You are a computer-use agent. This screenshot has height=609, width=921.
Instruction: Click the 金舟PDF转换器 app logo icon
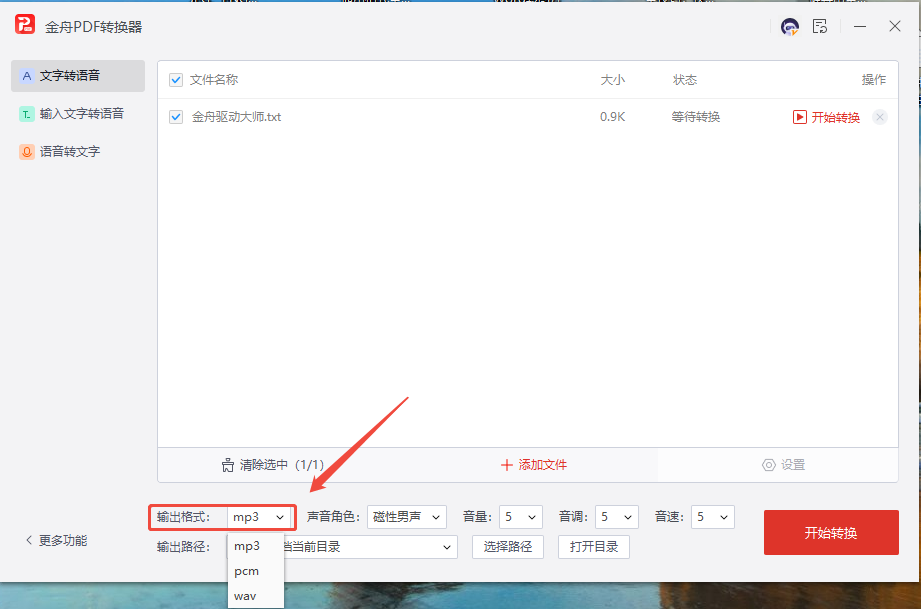(25, 25)
